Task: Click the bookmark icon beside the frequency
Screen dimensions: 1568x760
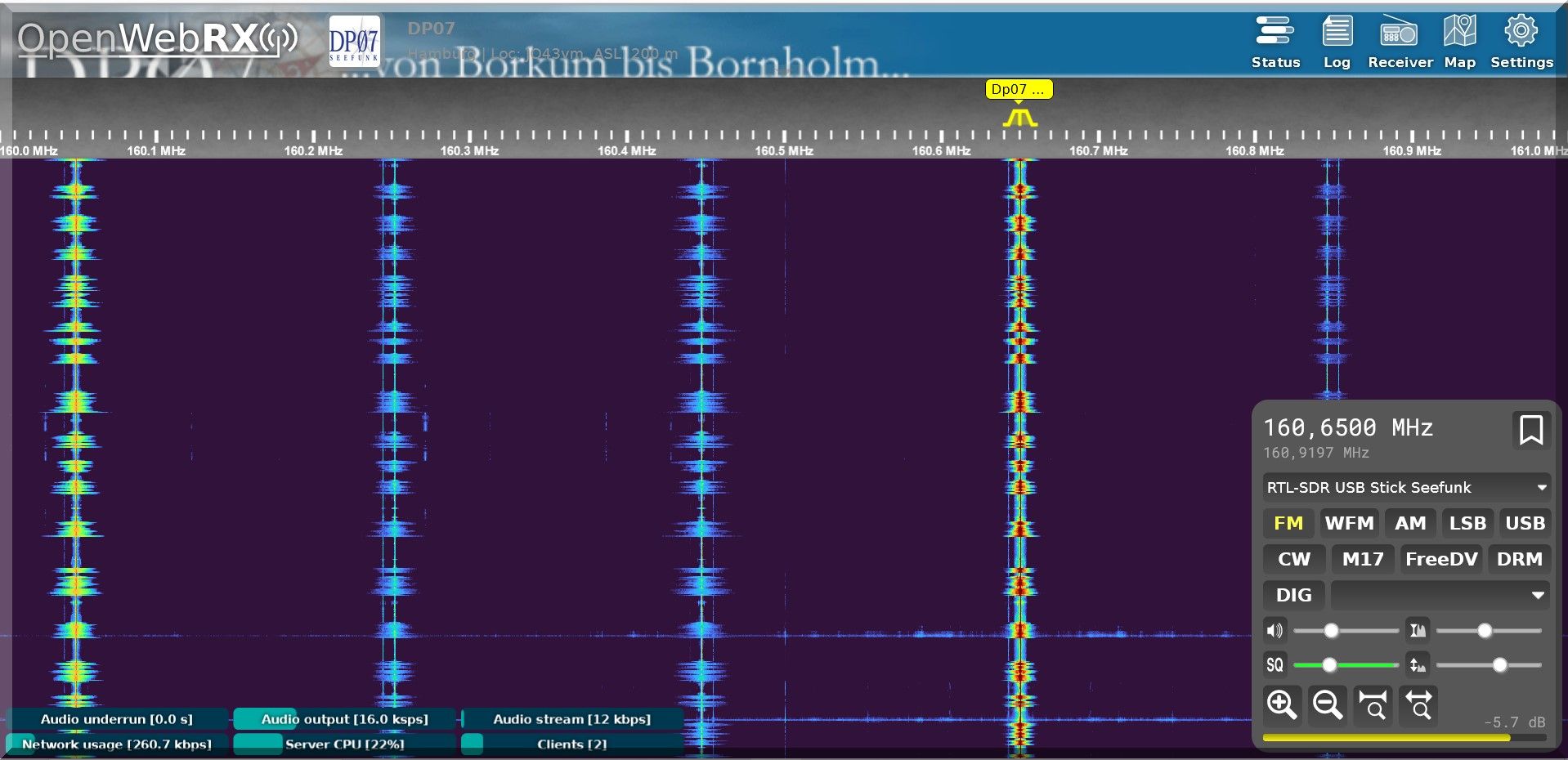Action: (x=1530, y=430)
